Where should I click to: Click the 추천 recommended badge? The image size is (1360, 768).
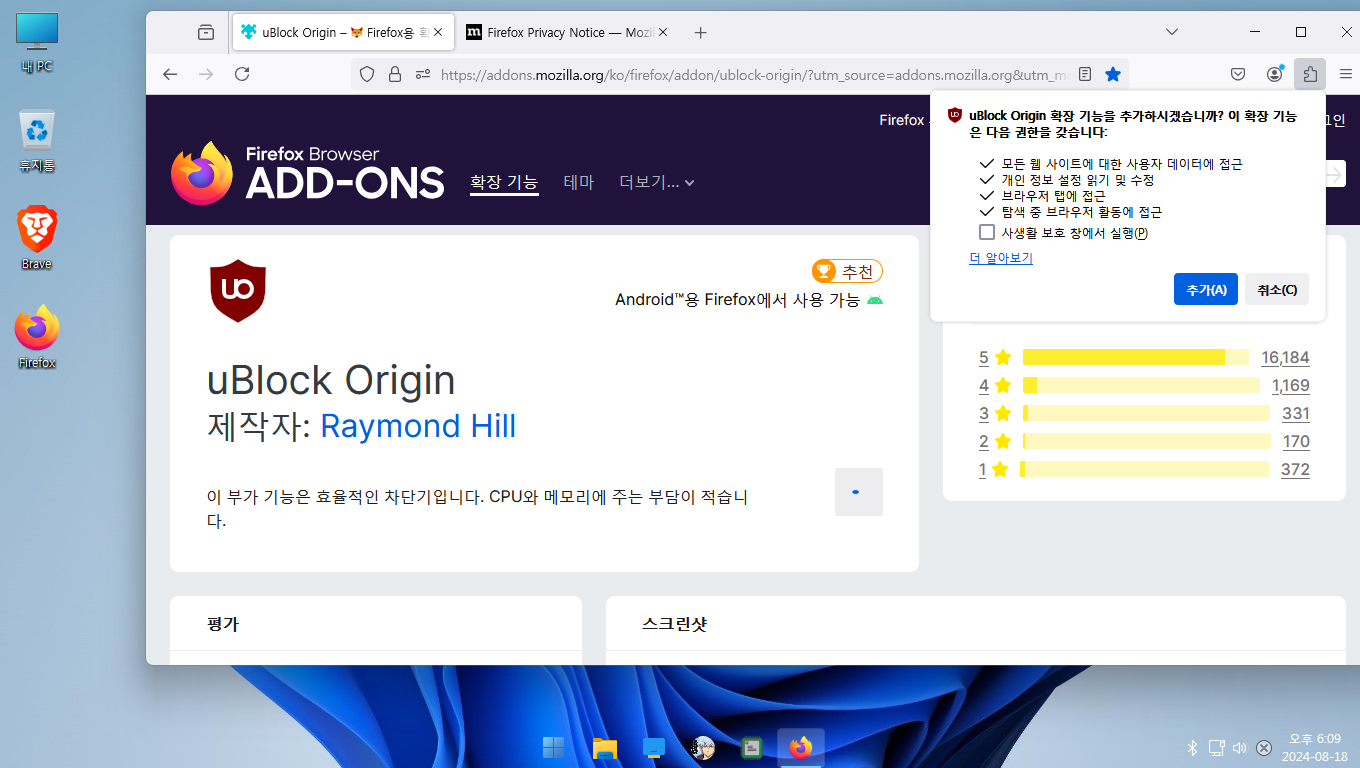[847, 271]
